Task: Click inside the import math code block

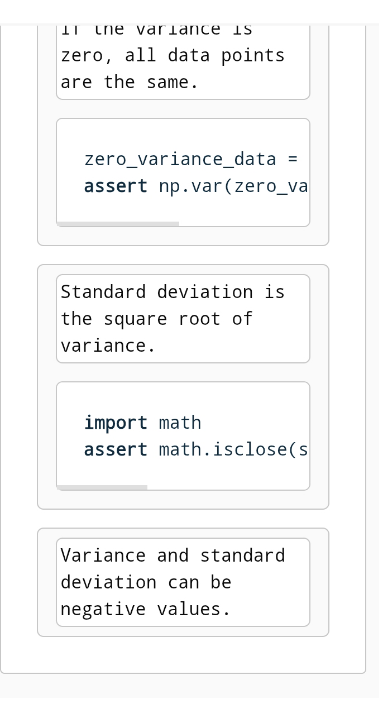Action: point(183,436)
